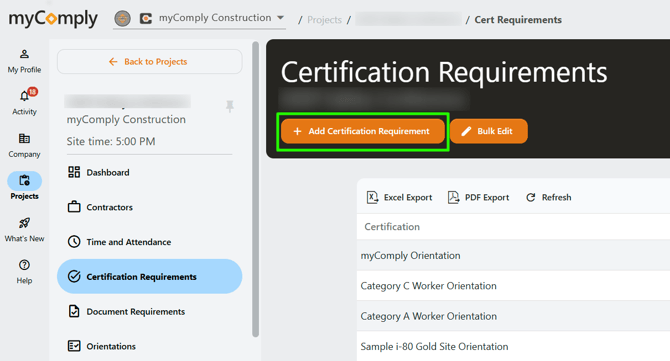This screenshot has width=670, height=361.
Task: Open the Help question mark icon
Action: [x=24, y=265]
